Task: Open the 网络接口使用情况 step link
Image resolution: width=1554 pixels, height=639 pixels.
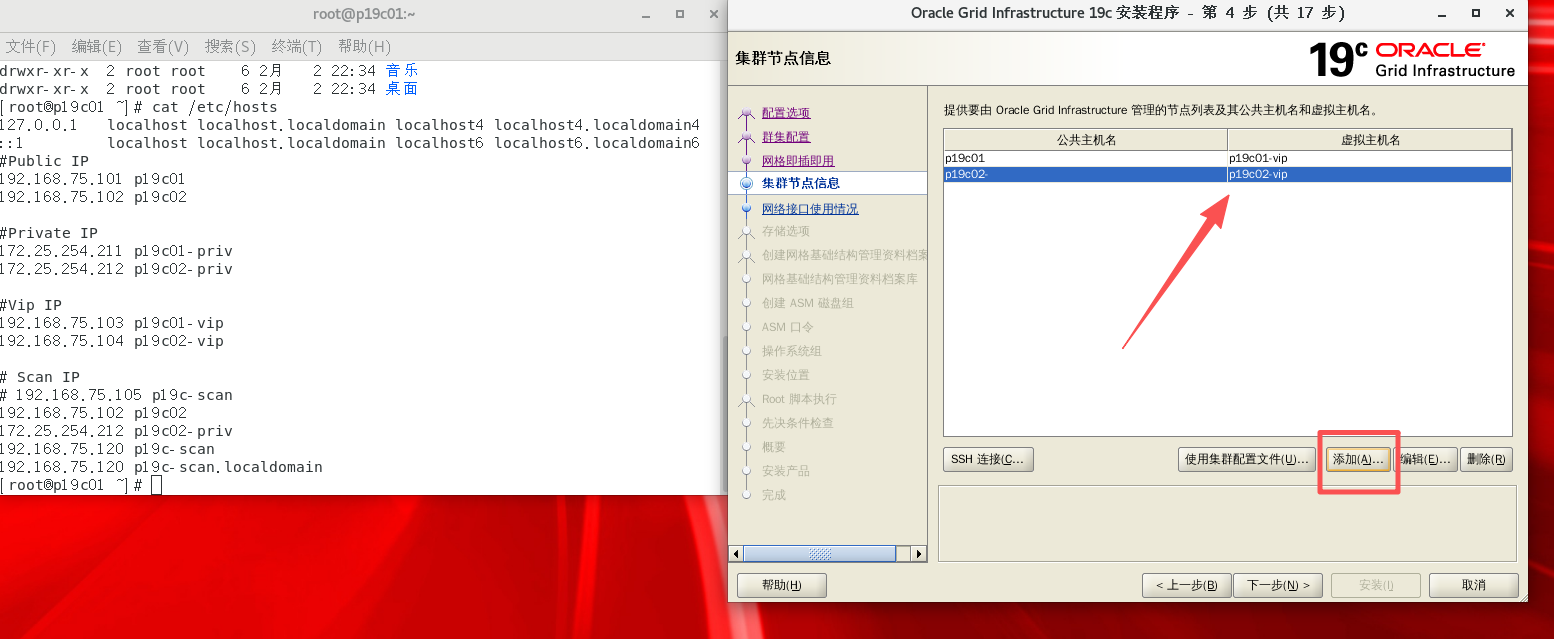Action: point(810,209)
